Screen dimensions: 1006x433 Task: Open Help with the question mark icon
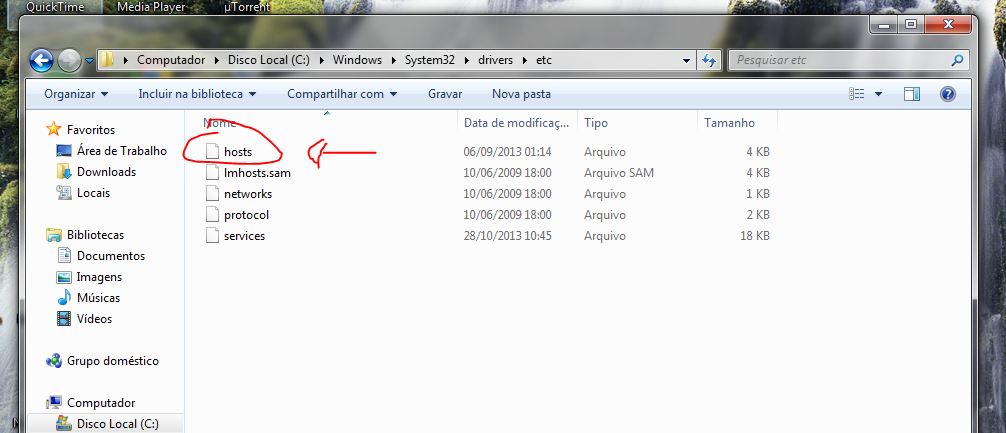click(x=948, y=94)
